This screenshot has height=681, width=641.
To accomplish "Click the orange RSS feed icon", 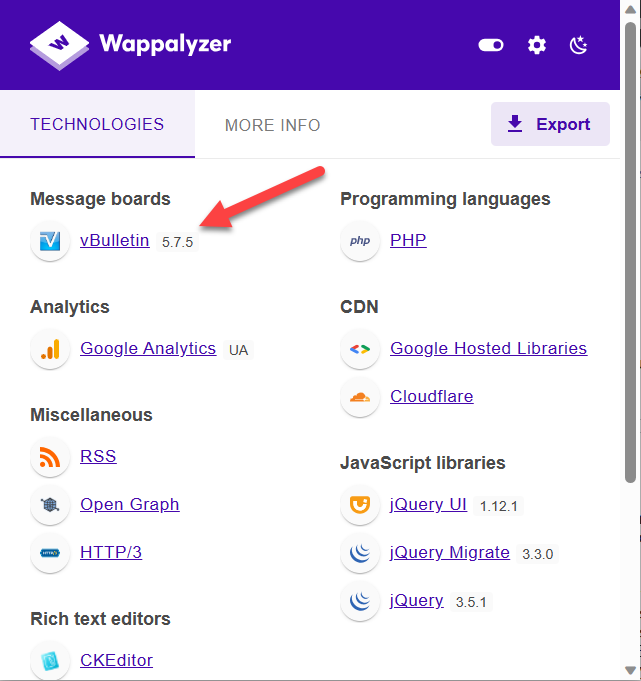I will [50, 457].
